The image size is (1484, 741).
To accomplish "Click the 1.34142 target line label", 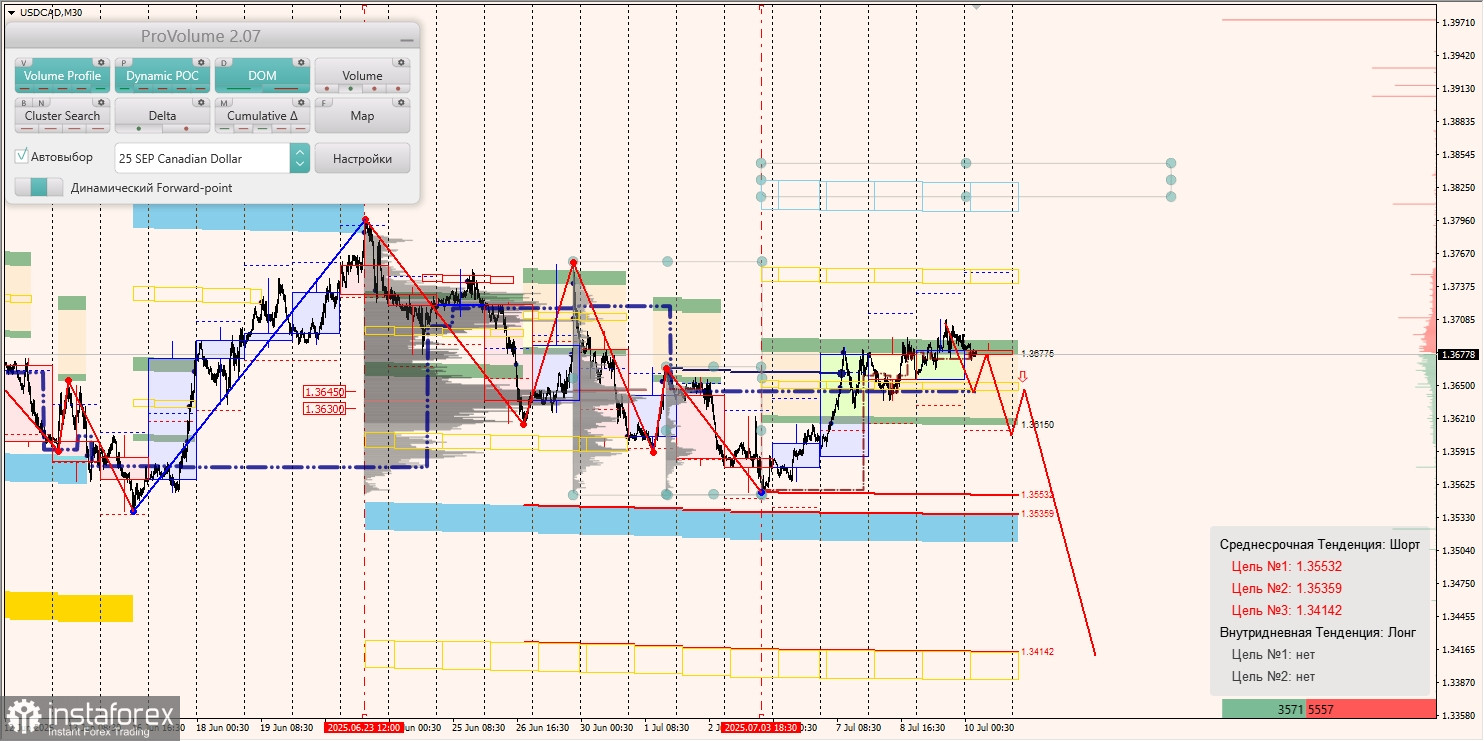I will coord(1037,651).
